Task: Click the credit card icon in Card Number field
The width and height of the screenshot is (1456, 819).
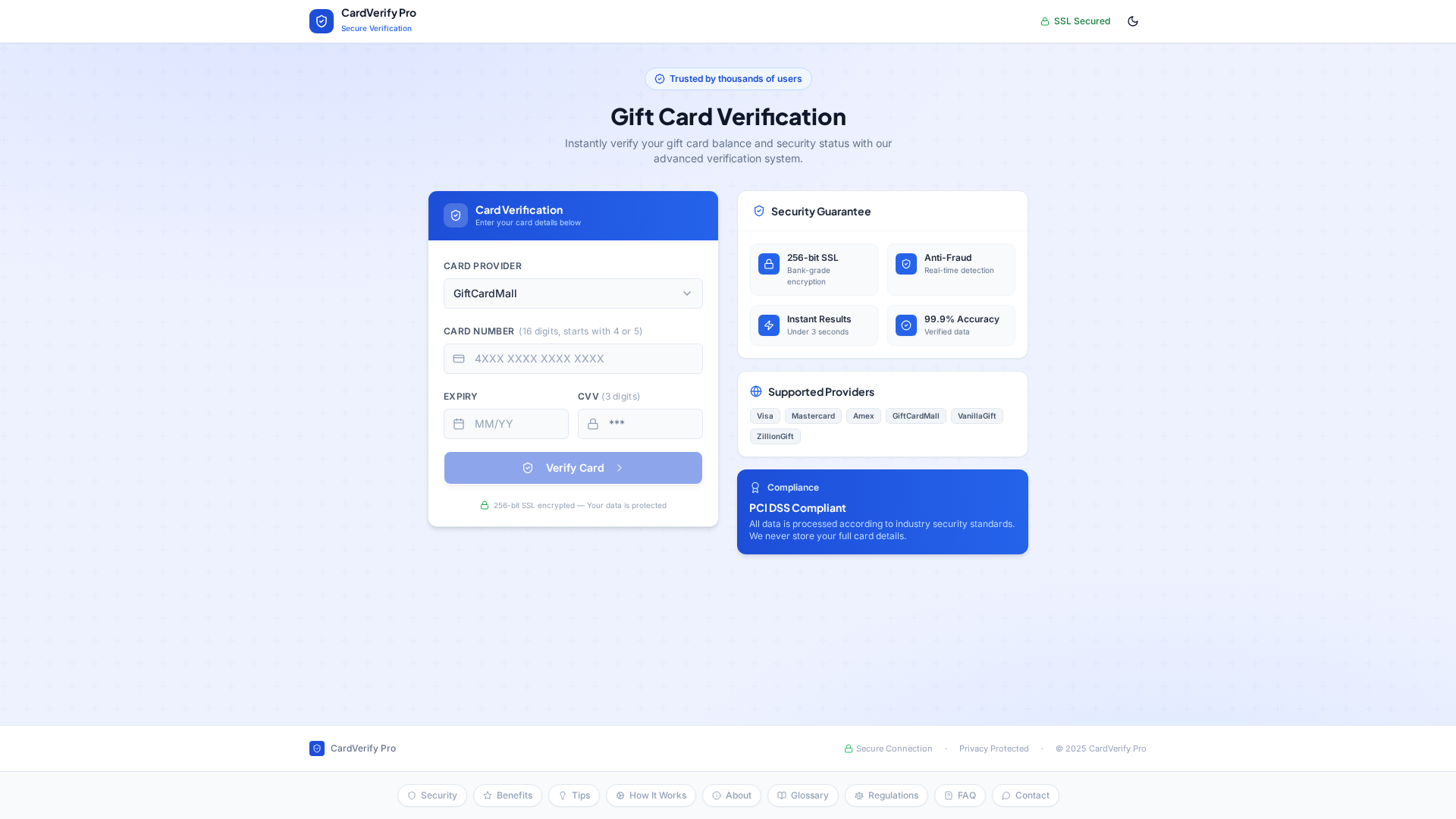Action: (459, 359)
